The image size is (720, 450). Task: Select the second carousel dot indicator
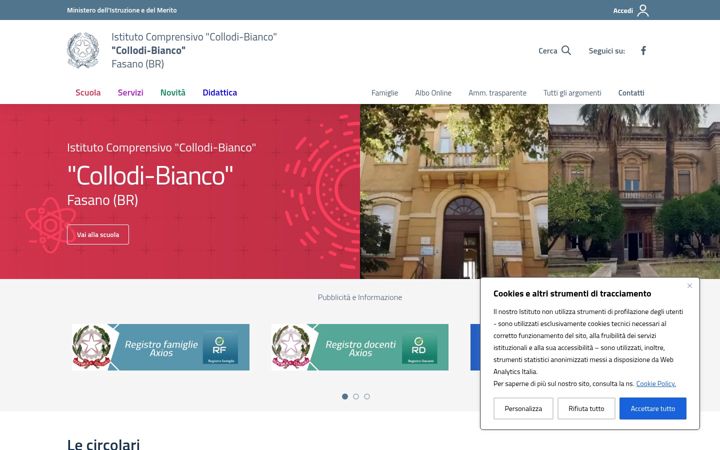356,396
